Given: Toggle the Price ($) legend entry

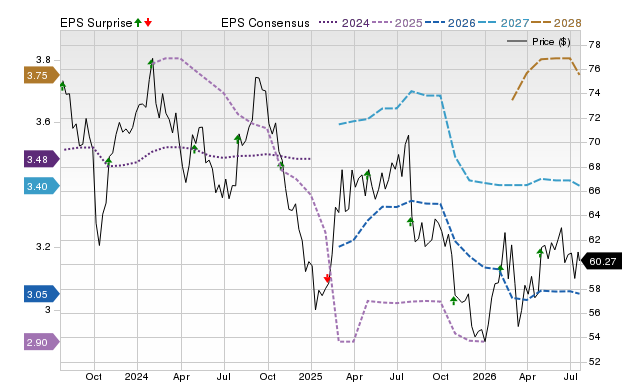Looking at the screenshot, I should coord(539,42).
